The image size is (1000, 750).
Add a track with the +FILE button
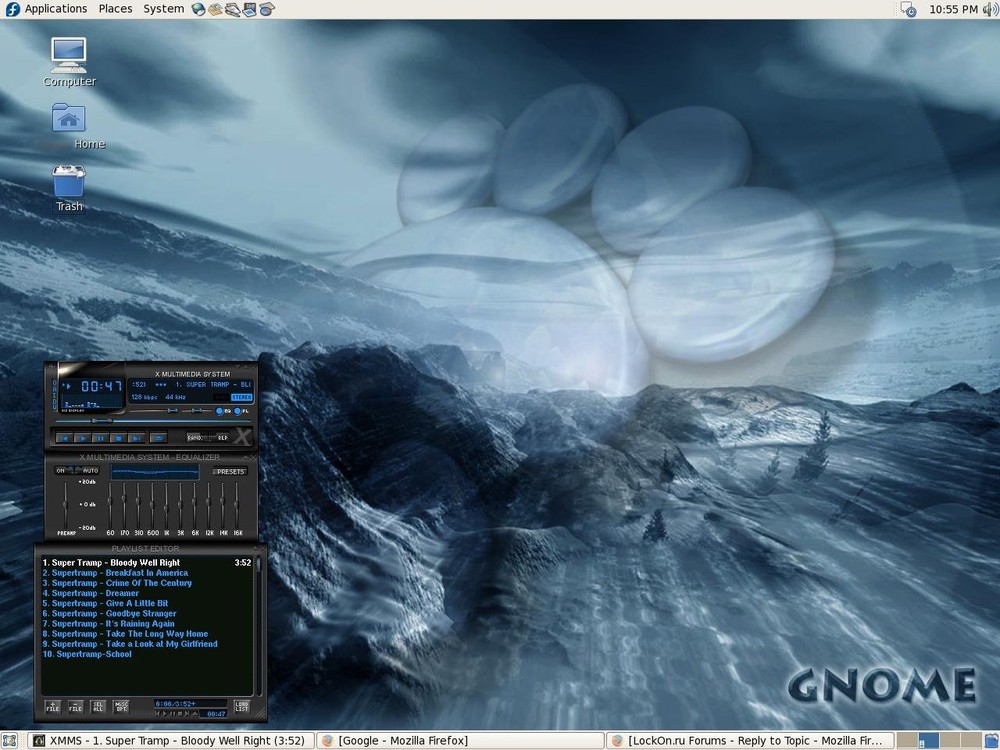pos(51,707)
